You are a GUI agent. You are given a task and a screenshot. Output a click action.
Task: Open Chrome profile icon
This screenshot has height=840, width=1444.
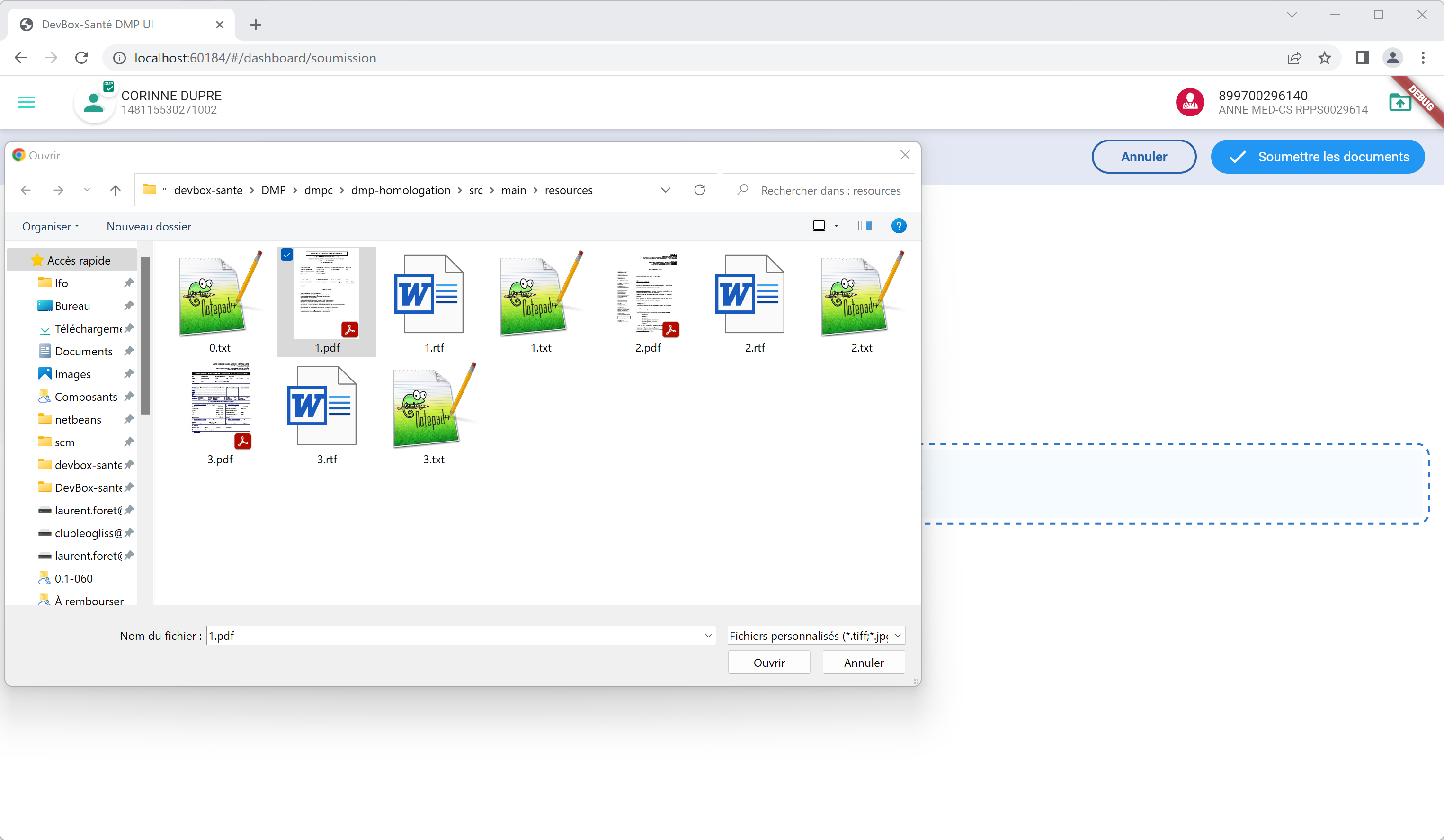click(1392, 58)
